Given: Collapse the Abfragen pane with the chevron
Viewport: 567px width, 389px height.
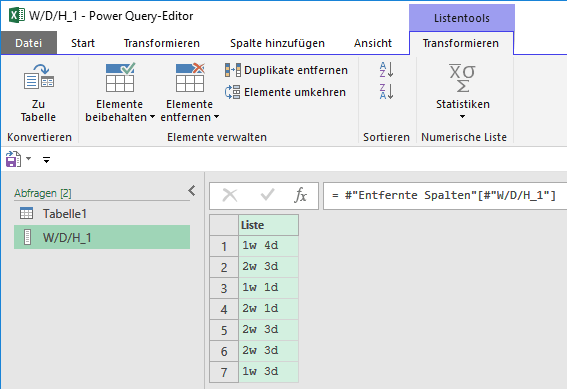Looking at the screenshot, I should coord(192,191).
